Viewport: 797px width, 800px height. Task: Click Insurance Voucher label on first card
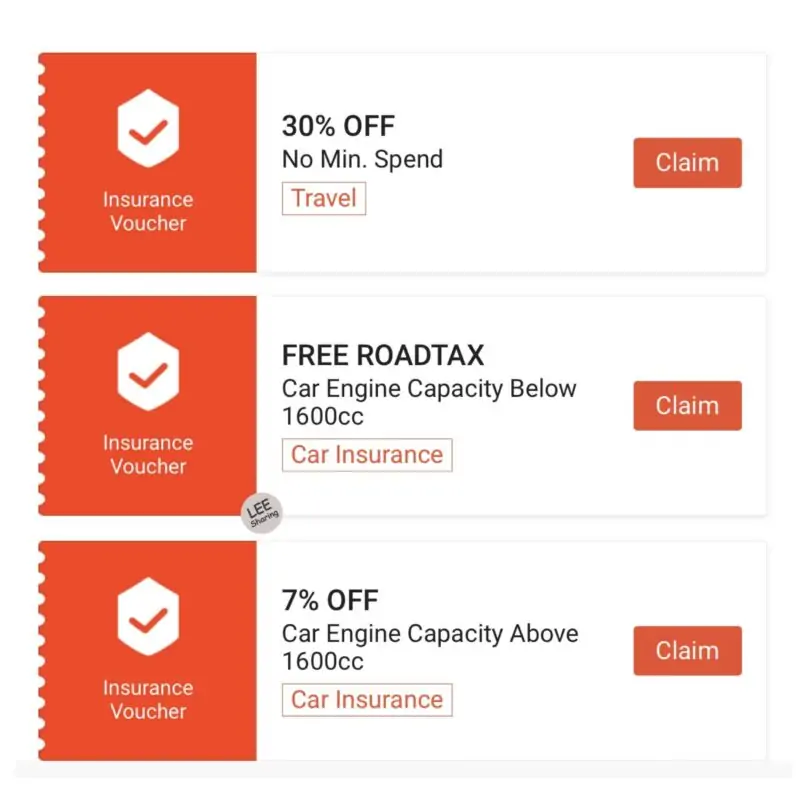click(x=148, y=211)
